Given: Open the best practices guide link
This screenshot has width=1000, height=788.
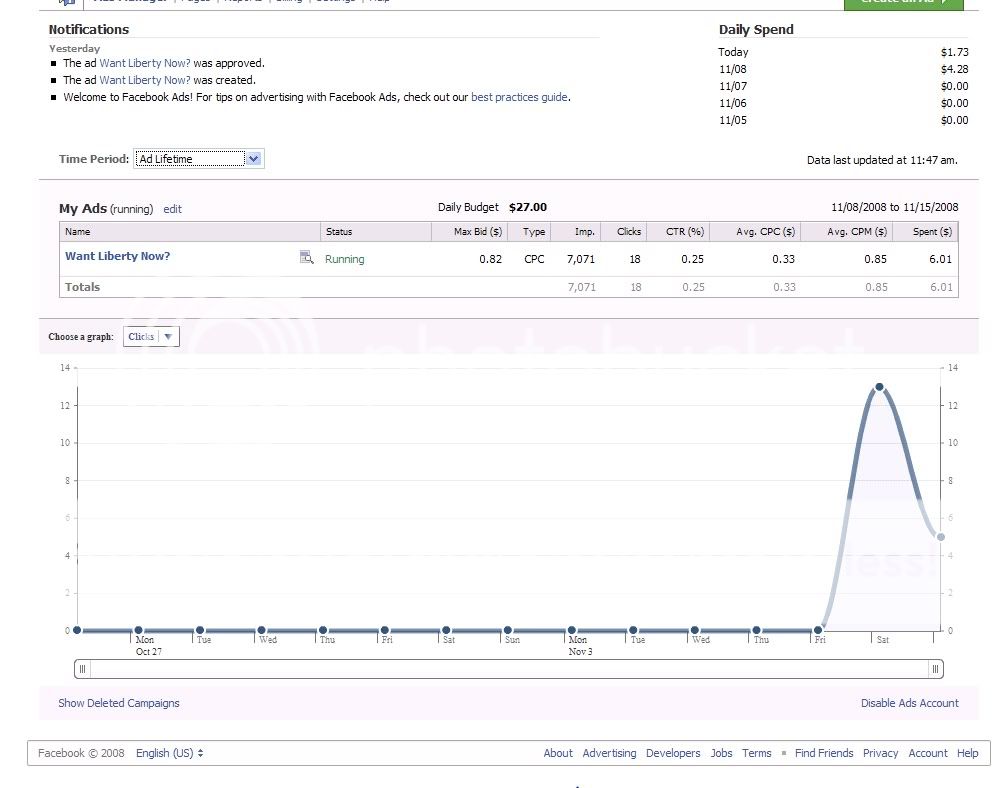Looking at the screenshot, I should 519,98.
